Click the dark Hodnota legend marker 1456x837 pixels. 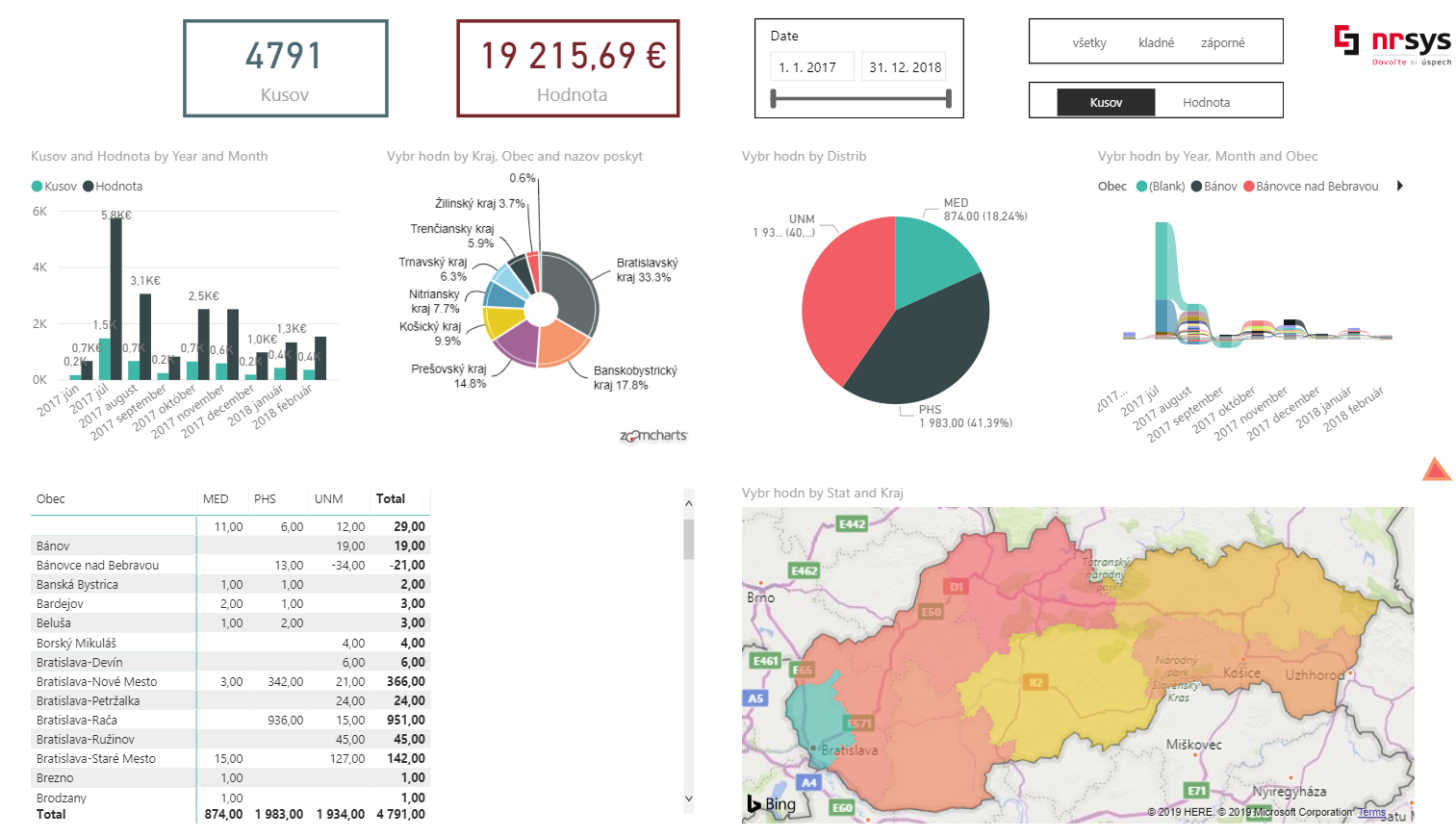click(89, 186)
